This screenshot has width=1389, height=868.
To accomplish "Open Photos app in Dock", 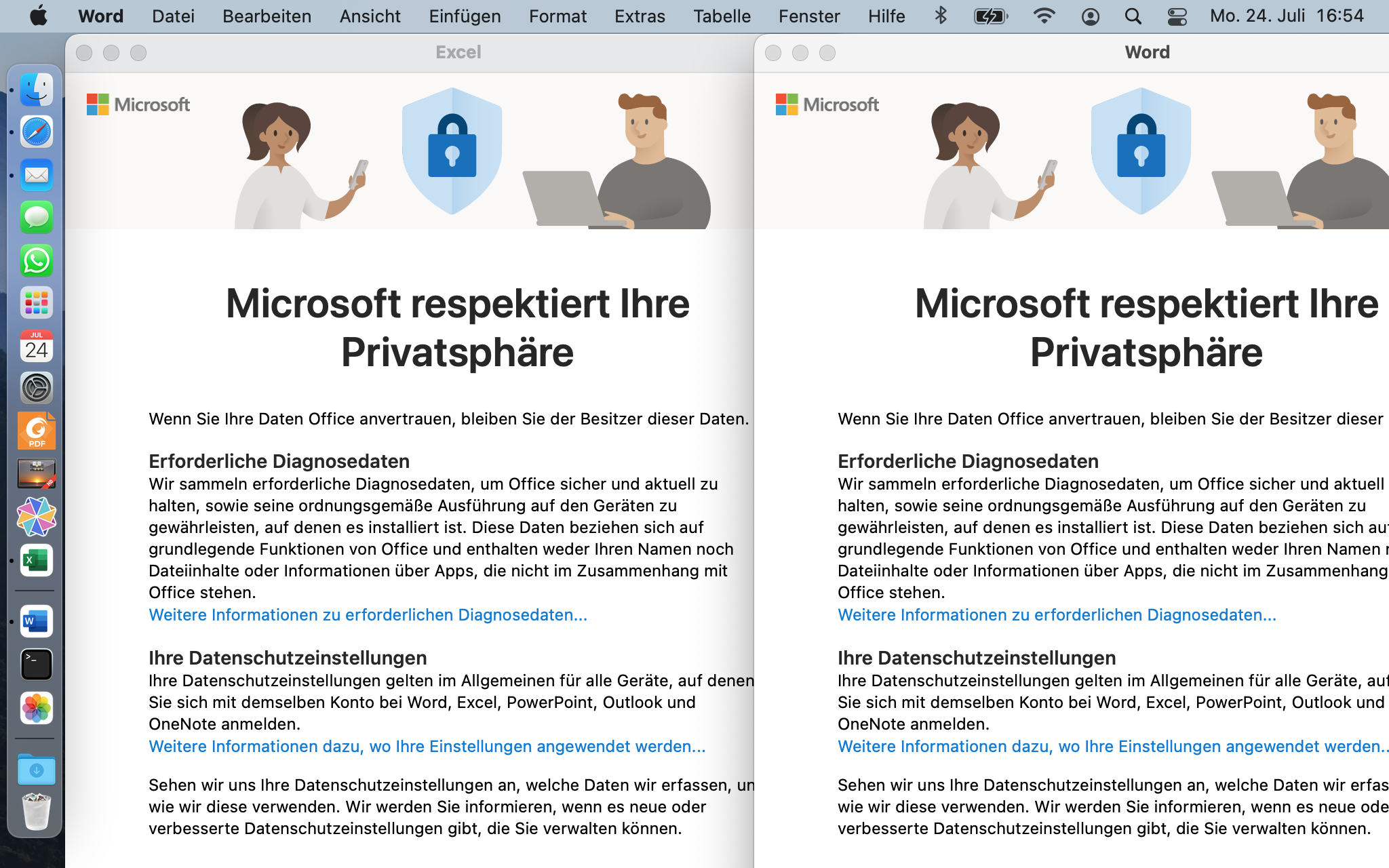I will pyautogui.click(x=37, y=709).
